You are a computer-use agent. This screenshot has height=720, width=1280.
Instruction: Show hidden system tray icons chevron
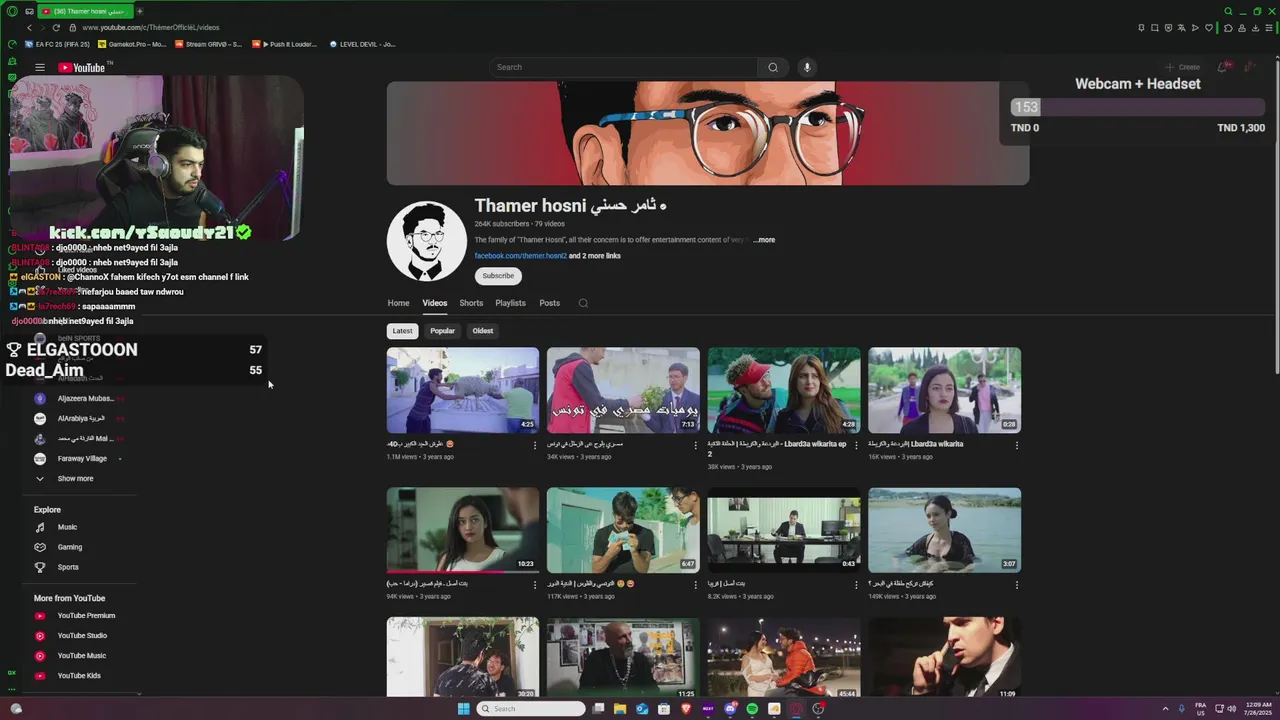click(x=1165, y=709)
